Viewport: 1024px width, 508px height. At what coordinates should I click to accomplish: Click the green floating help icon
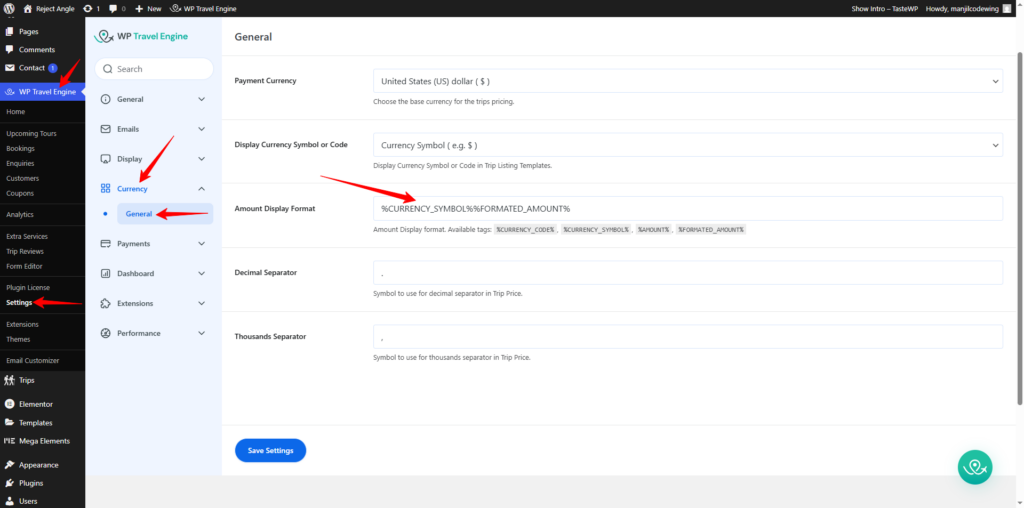973,467
